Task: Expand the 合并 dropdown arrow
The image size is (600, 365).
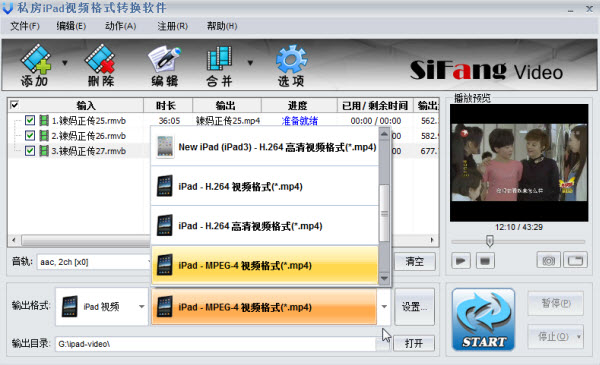Action: 250,63
